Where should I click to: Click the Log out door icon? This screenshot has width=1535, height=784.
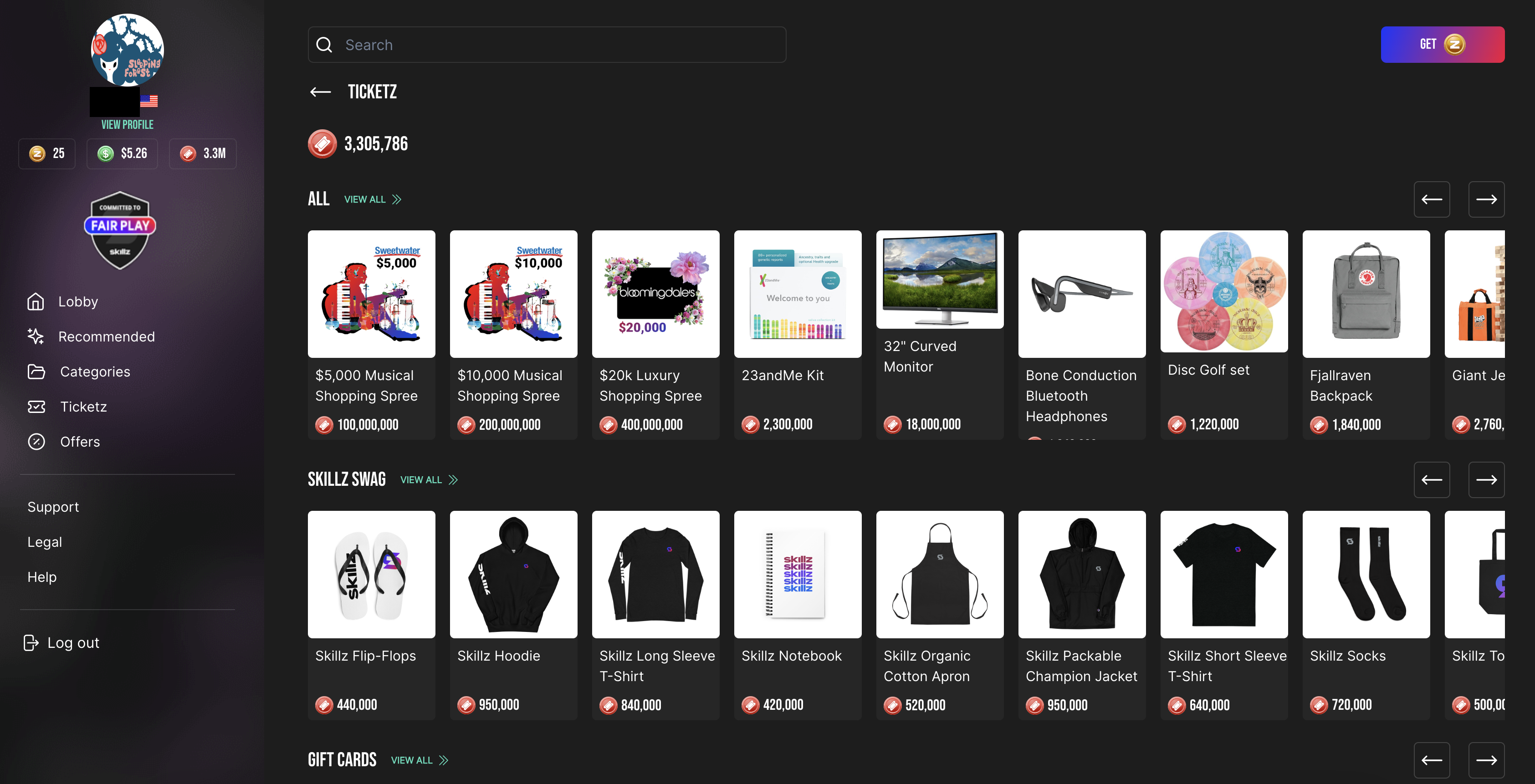31,643
